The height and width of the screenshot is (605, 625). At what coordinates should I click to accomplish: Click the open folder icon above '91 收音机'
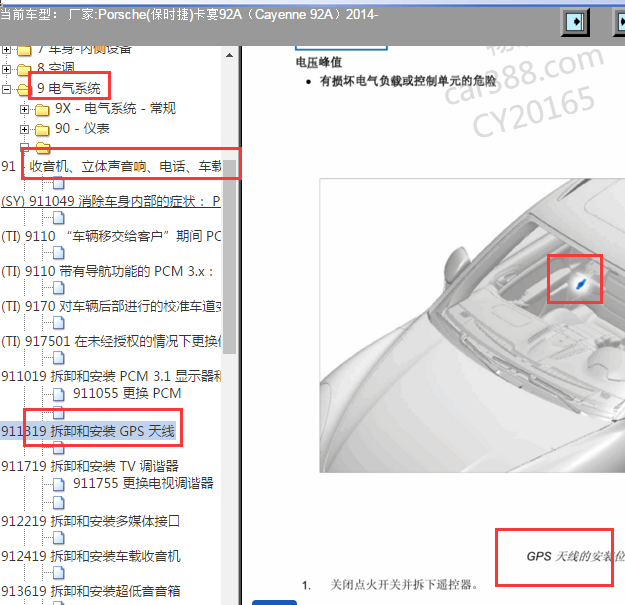(43, 147)
